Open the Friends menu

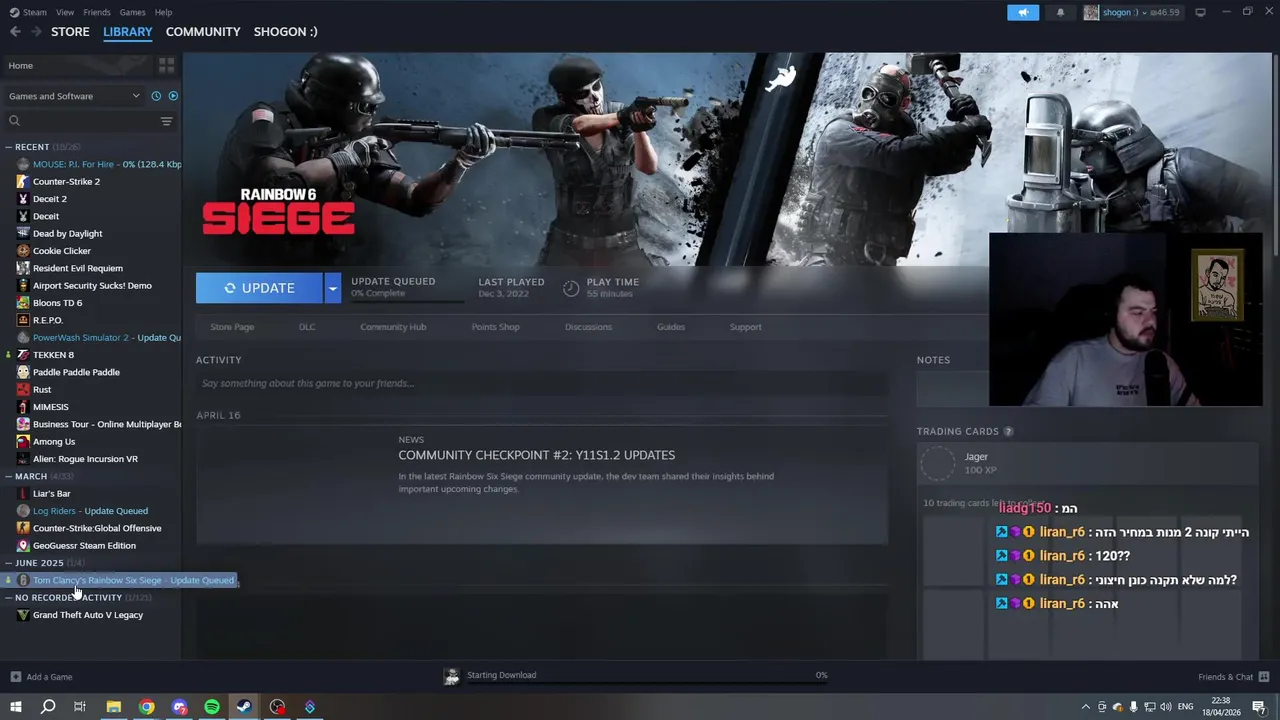(97, 12)
